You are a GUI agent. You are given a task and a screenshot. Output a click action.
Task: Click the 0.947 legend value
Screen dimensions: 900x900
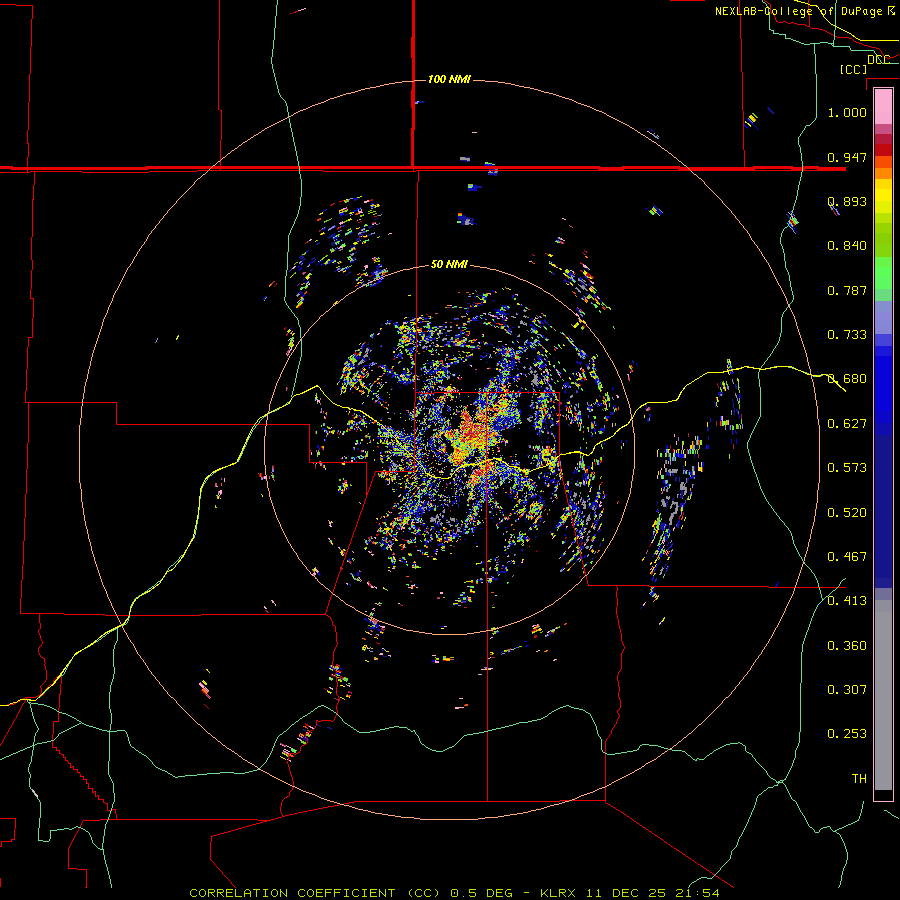[x=847, y=157]
